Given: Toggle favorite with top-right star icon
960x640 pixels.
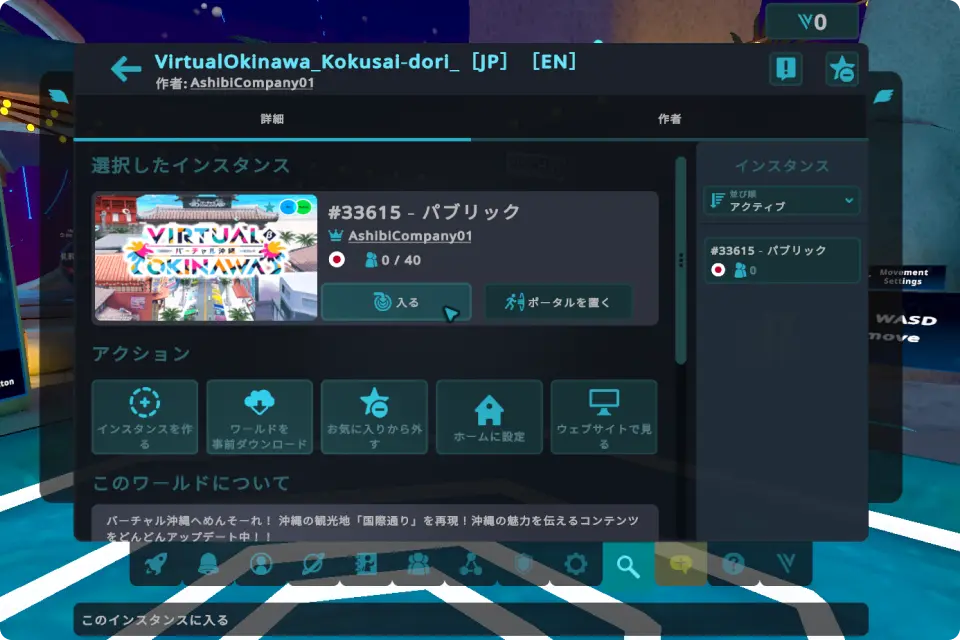Looking at the screenshot, I should point(842,68).
